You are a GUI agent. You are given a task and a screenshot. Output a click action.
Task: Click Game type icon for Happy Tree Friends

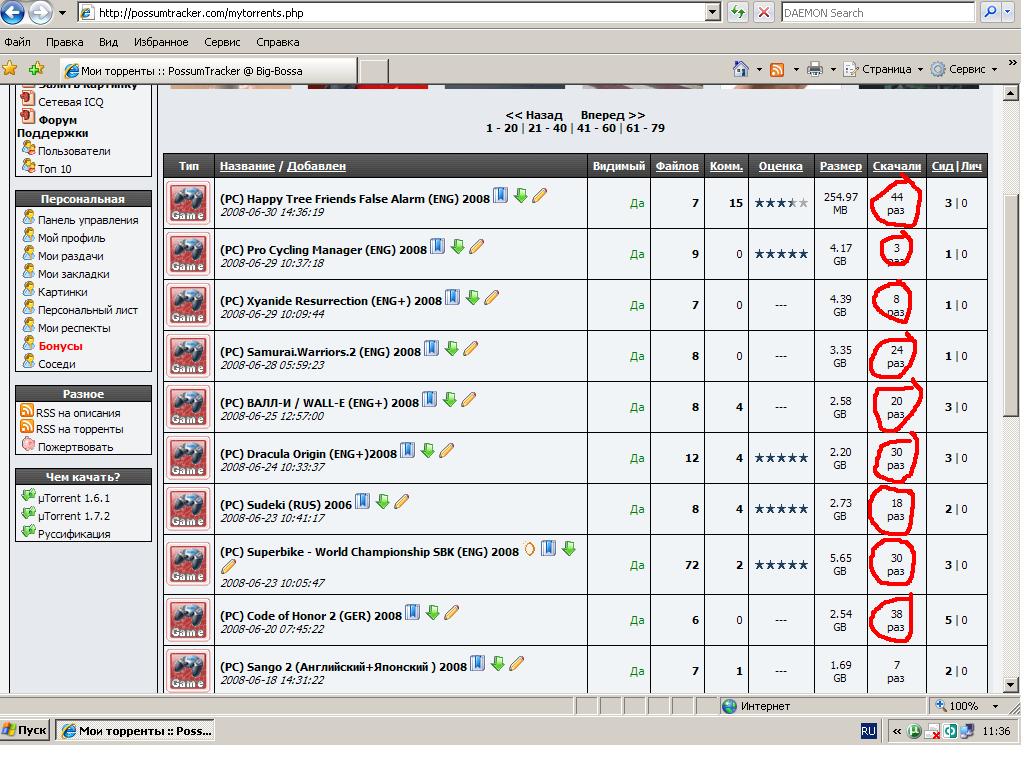[x=188, y=202]
